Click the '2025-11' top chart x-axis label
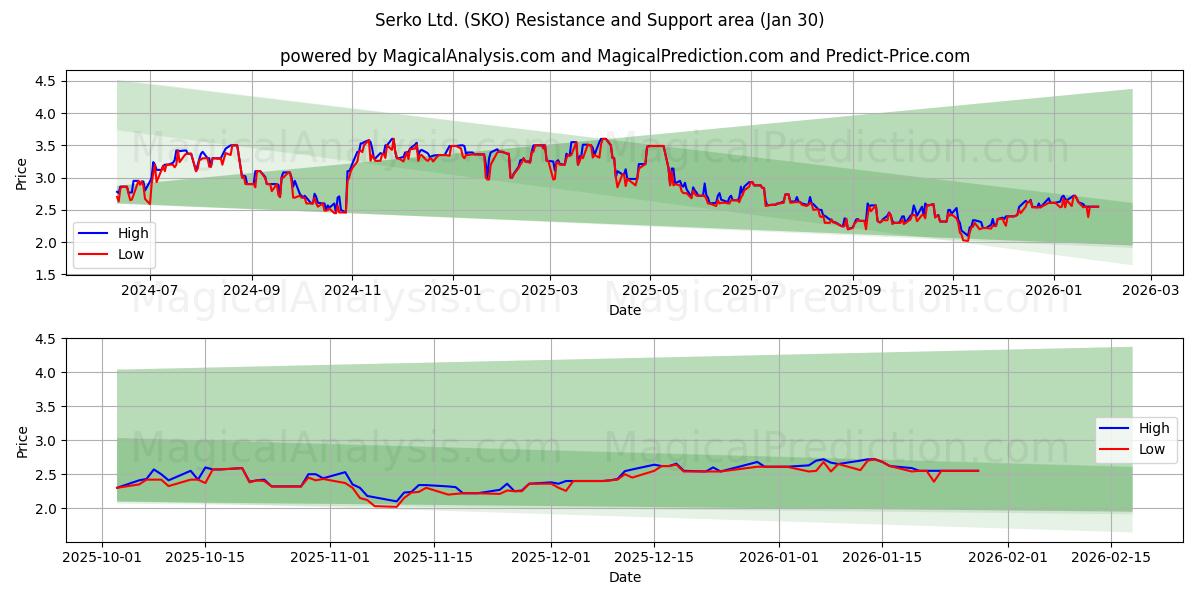The height and width of the screenshot is (600, 1200). pyautogui.click(x=953, y=291)
